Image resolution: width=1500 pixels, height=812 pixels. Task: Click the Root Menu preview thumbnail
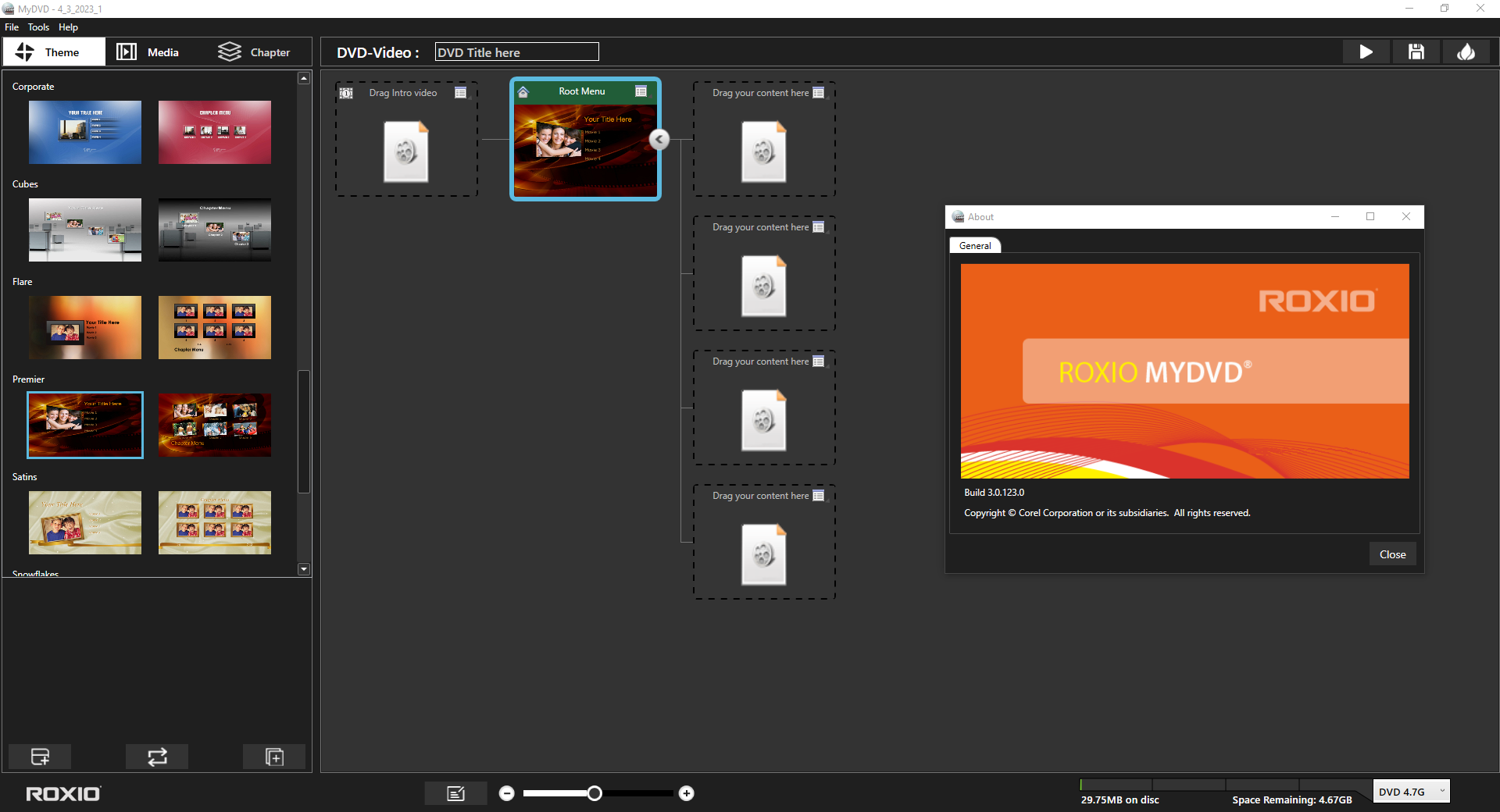coord(585,151)
